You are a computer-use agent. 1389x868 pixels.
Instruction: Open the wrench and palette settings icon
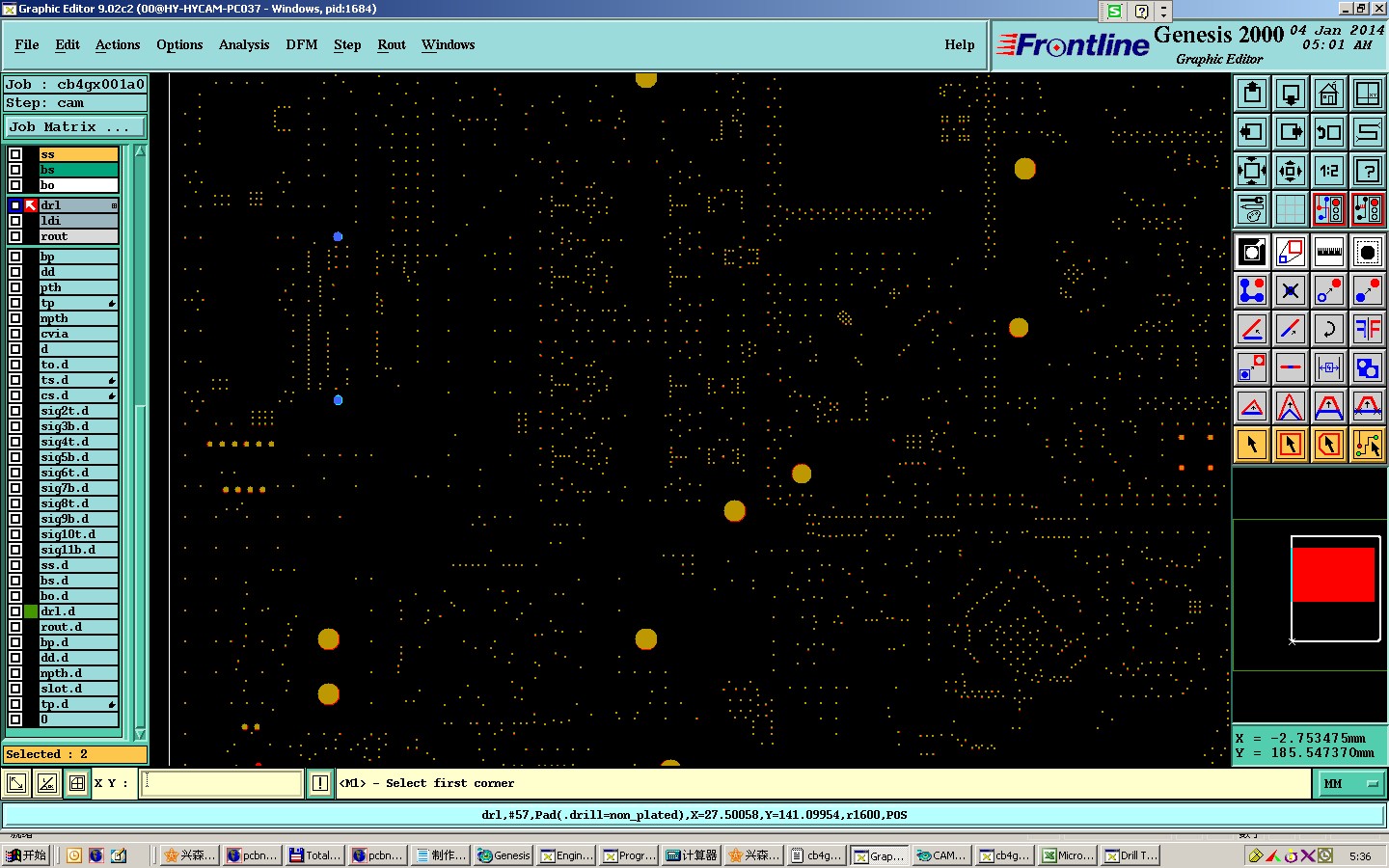point(1252,209)
